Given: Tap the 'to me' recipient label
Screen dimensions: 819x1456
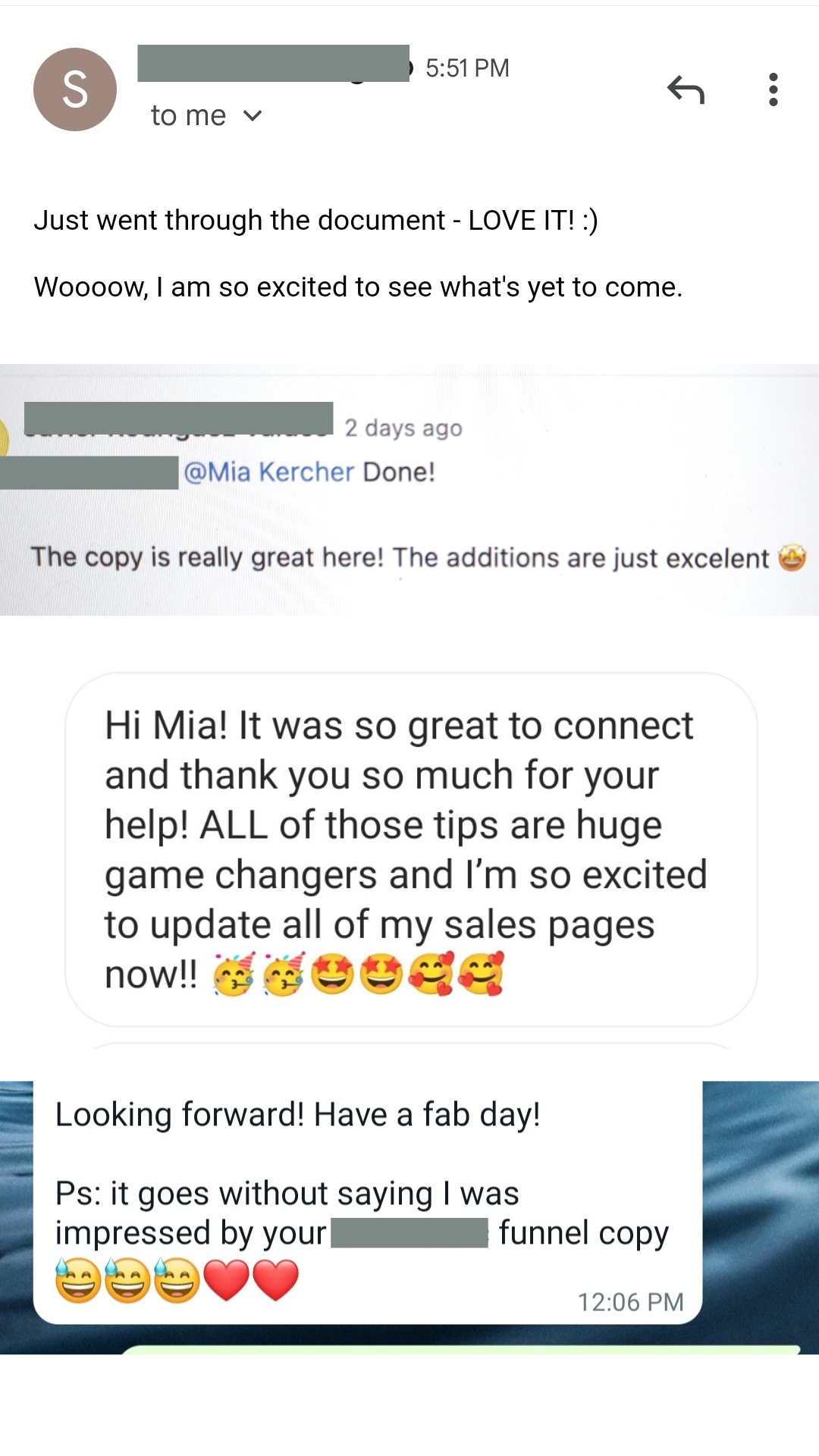Looking at the screenshot, I should (188, 115).
